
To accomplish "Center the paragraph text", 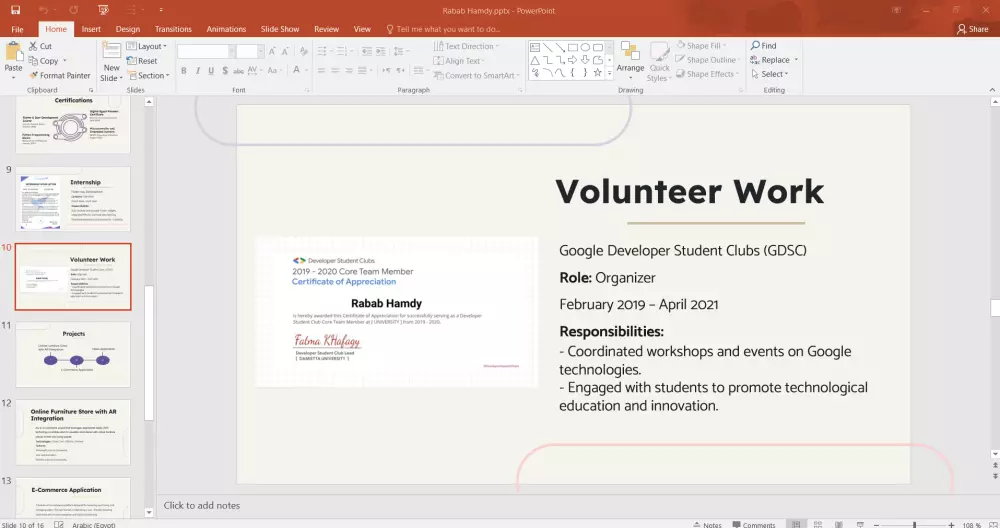I will (335, 70).
